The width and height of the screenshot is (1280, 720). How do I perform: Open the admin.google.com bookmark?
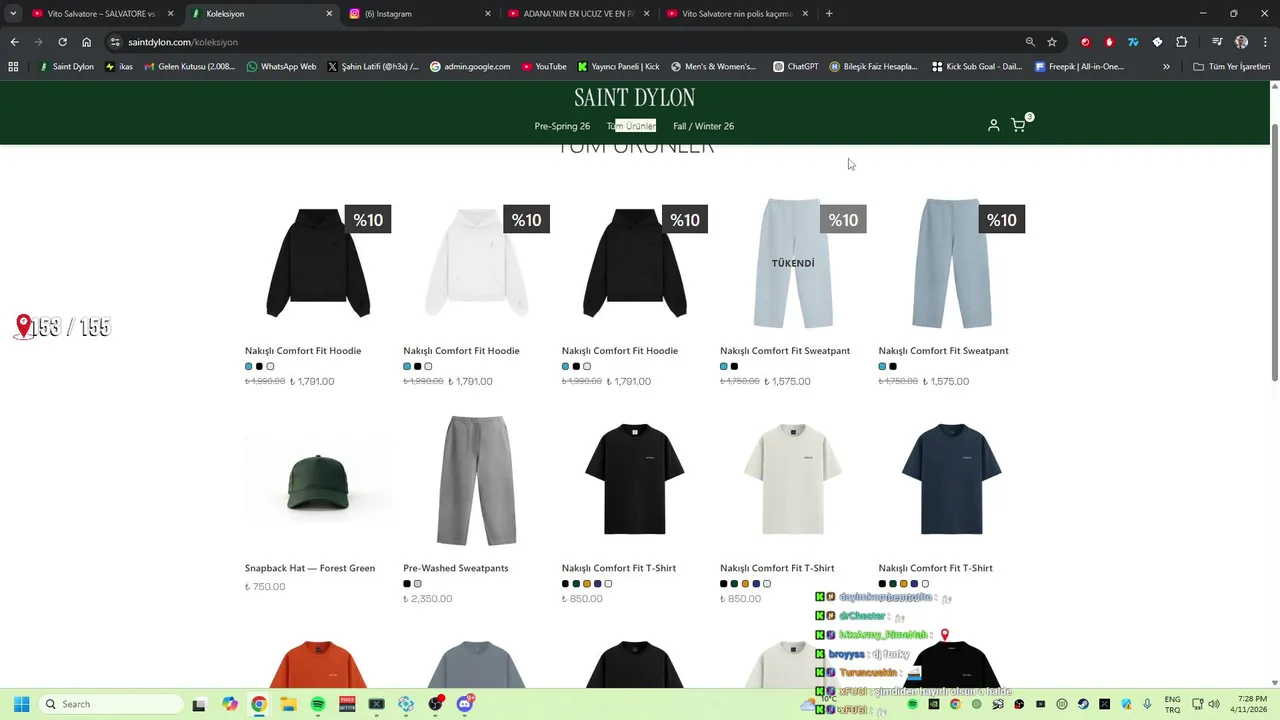470,67
